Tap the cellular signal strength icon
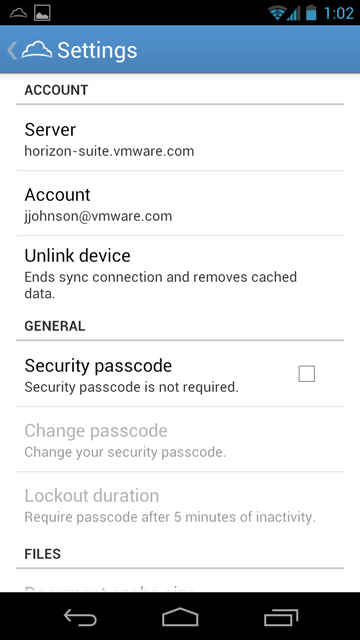Image resolution: width=360 pixels, height=640 pixels. tap(293, 13)
